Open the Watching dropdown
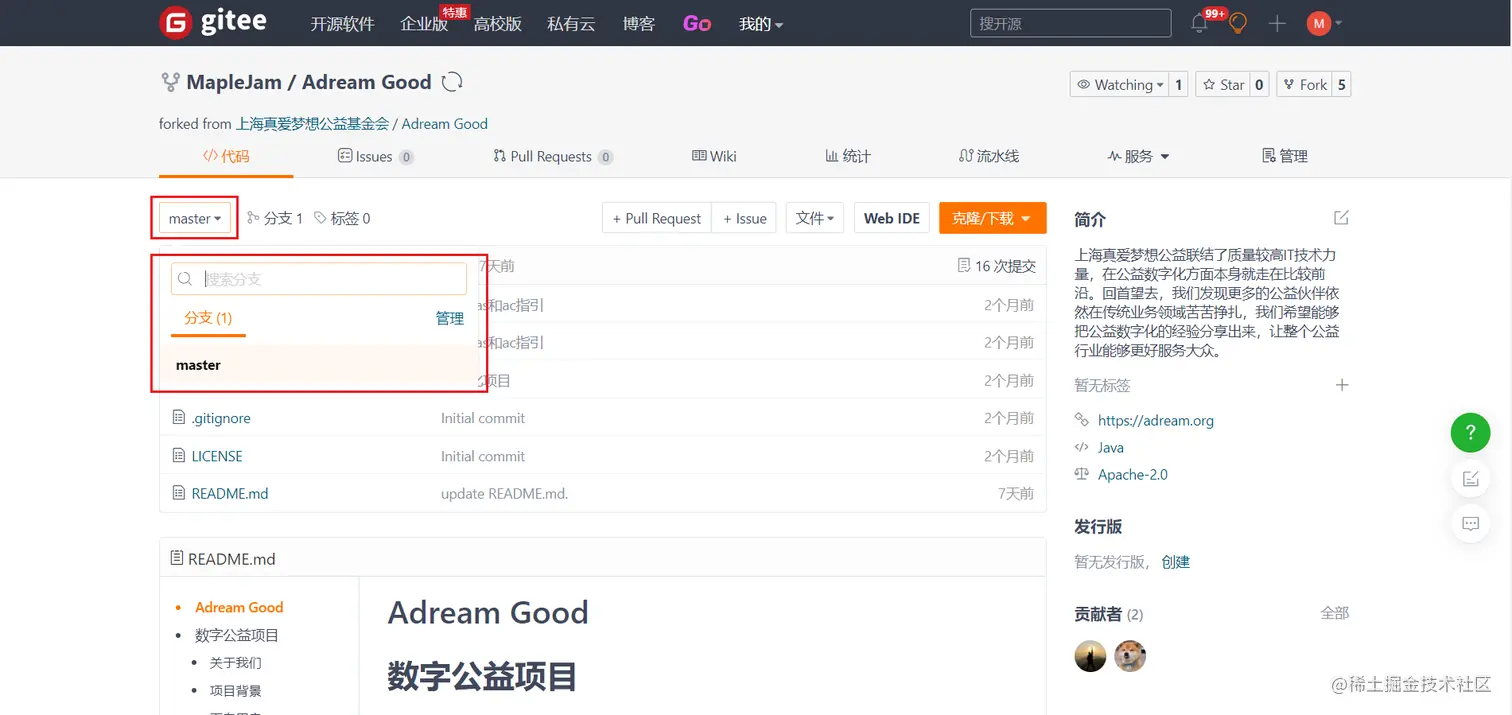The width and height of the screenshot is (1512, 715). coord(1118,85)
